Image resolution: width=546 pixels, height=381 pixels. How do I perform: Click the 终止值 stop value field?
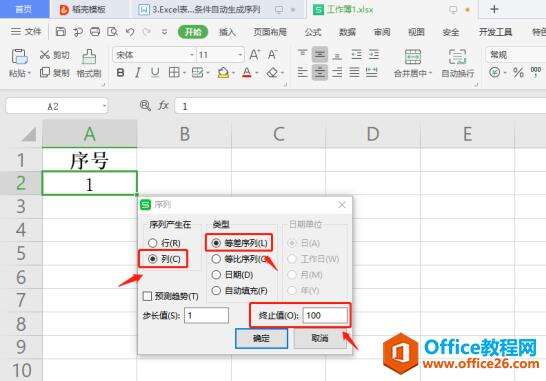point(325,315)
